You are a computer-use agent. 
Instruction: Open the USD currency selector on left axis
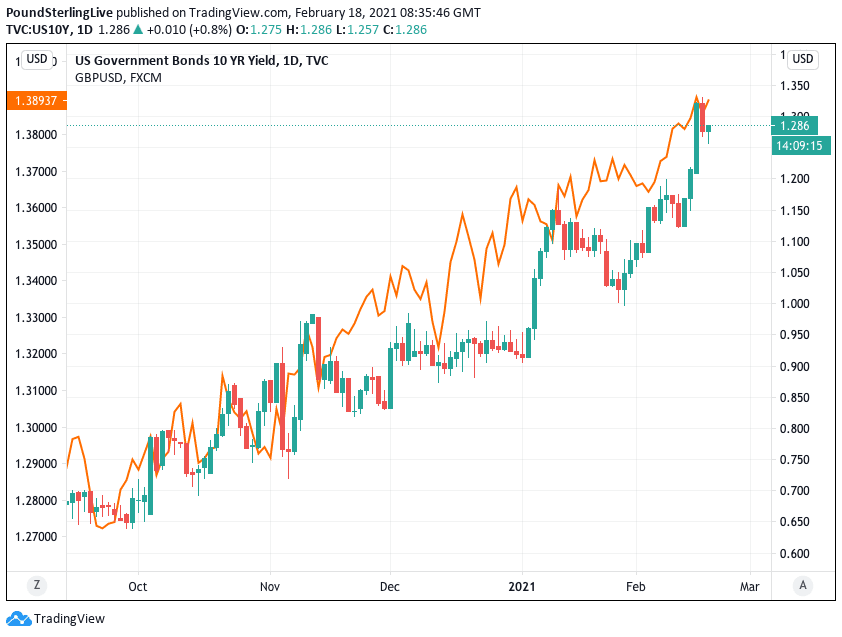point(37,59)
